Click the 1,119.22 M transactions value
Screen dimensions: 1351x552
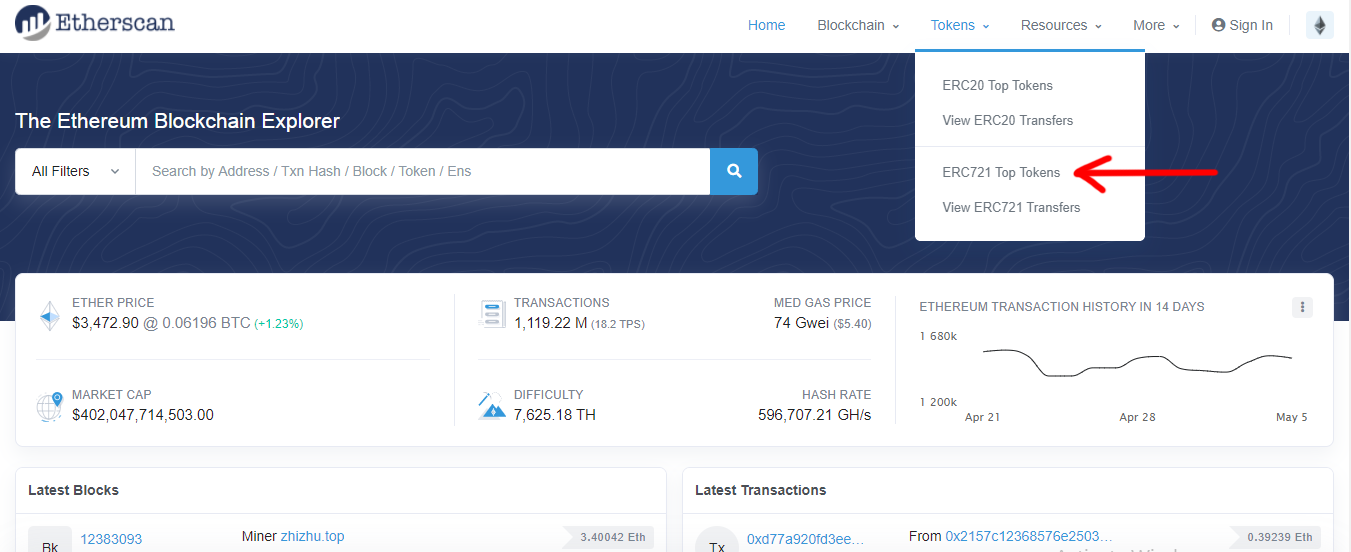click(550, 323)
